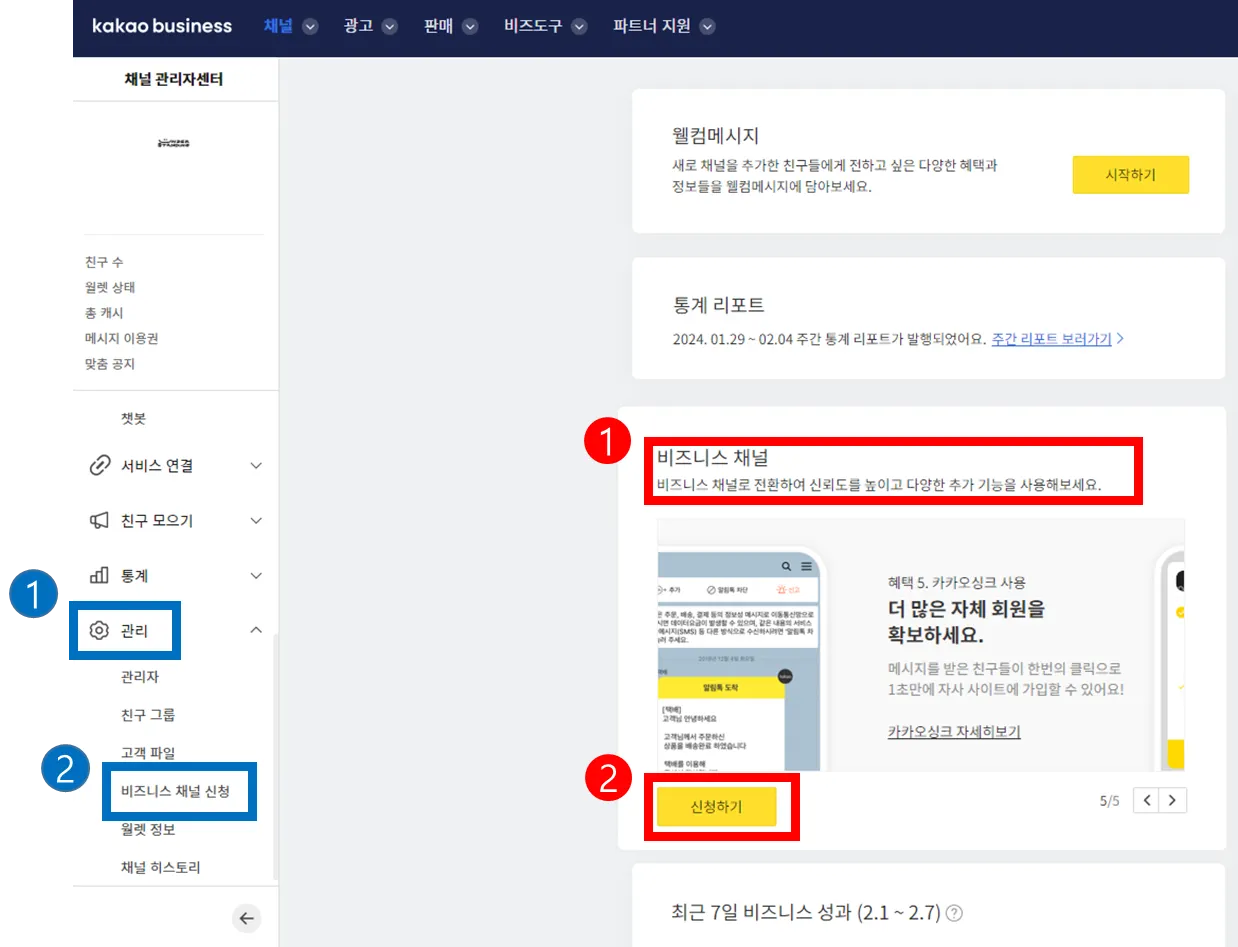Click 맞춤 공지 in sidebar
This screenshot has width=1238, height=947.
tap(110, 364)
